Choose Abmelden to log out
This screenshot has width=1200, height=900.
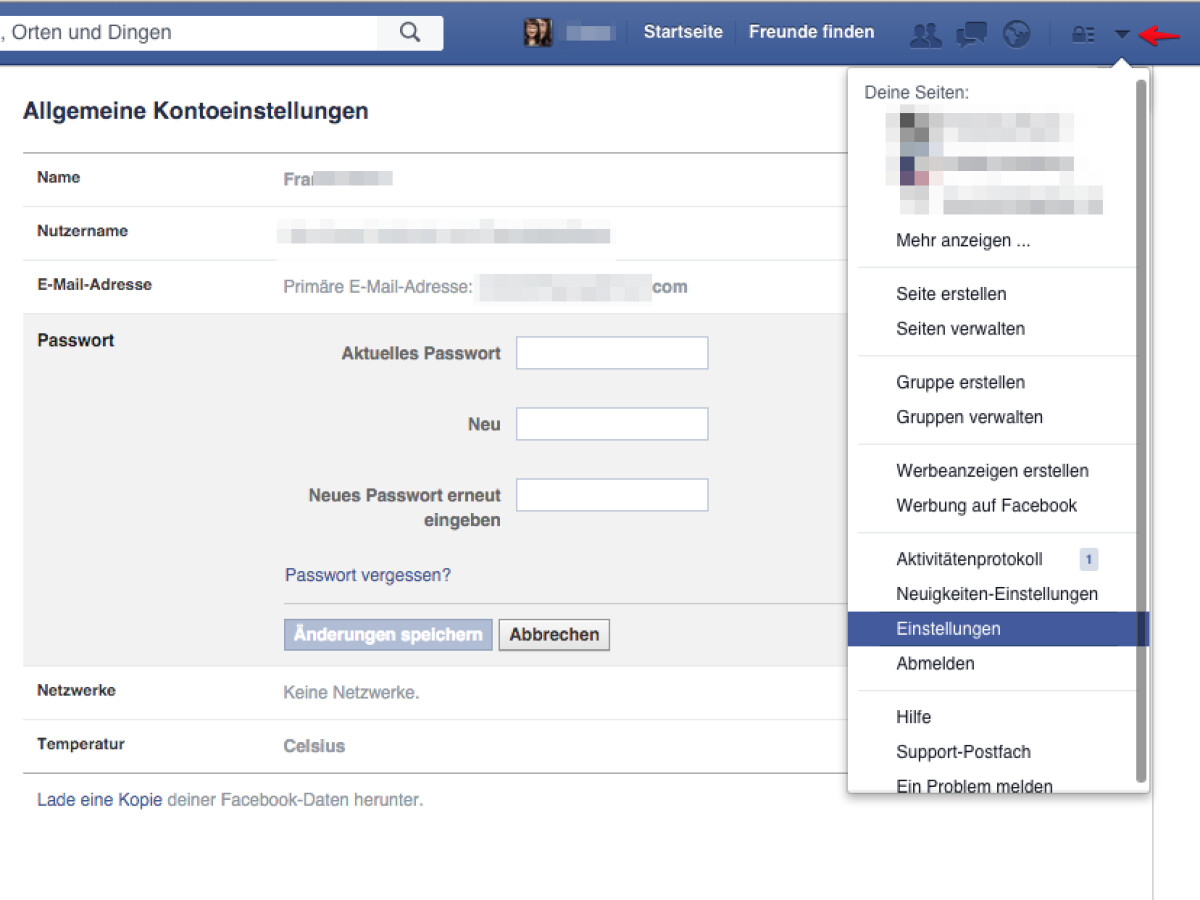[935, 664]
